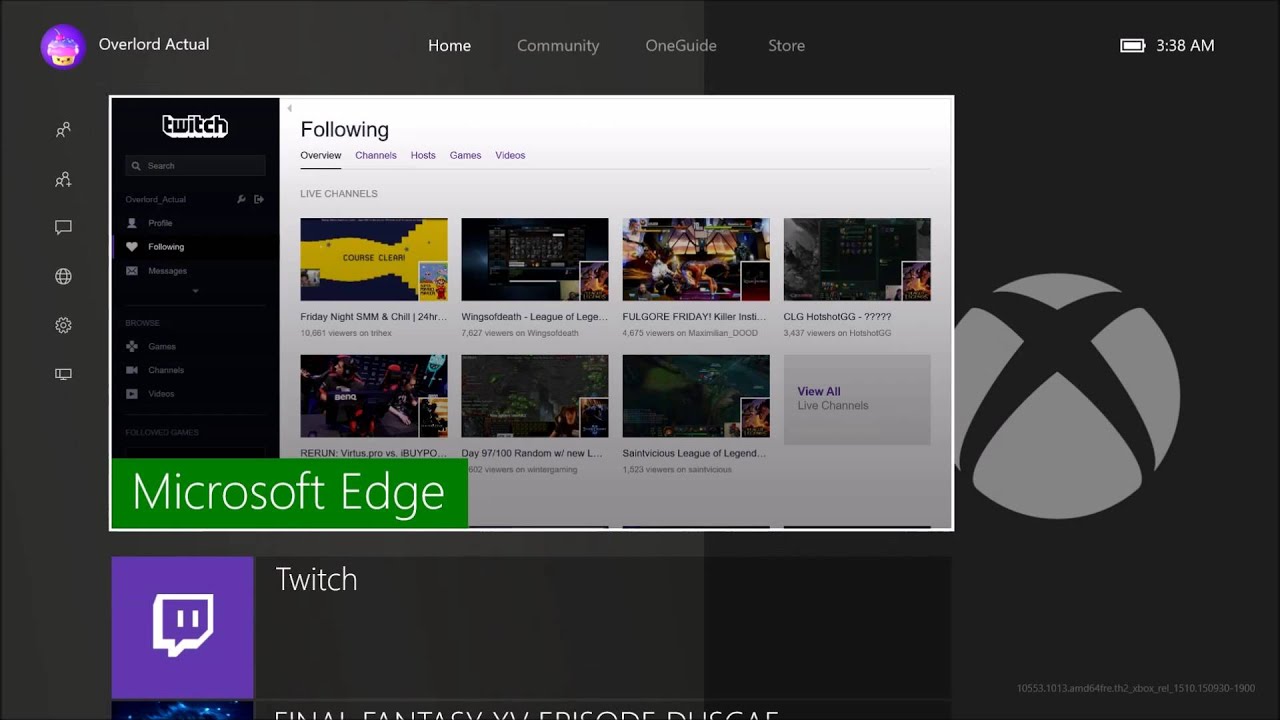
Task: Select the Overview tab under Following
Action: tap(321, 155)
